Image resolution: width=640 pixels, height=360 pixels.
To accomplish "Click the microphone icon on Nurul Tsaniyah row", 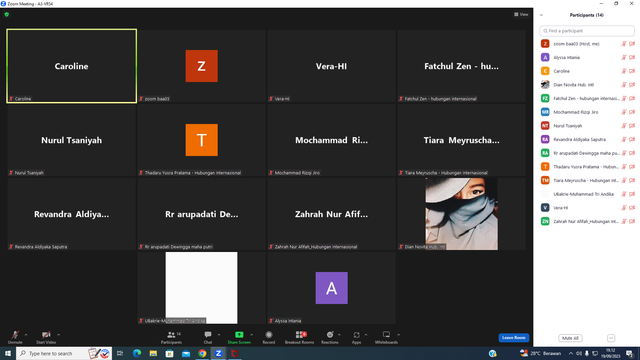I will tap(624, 126).
